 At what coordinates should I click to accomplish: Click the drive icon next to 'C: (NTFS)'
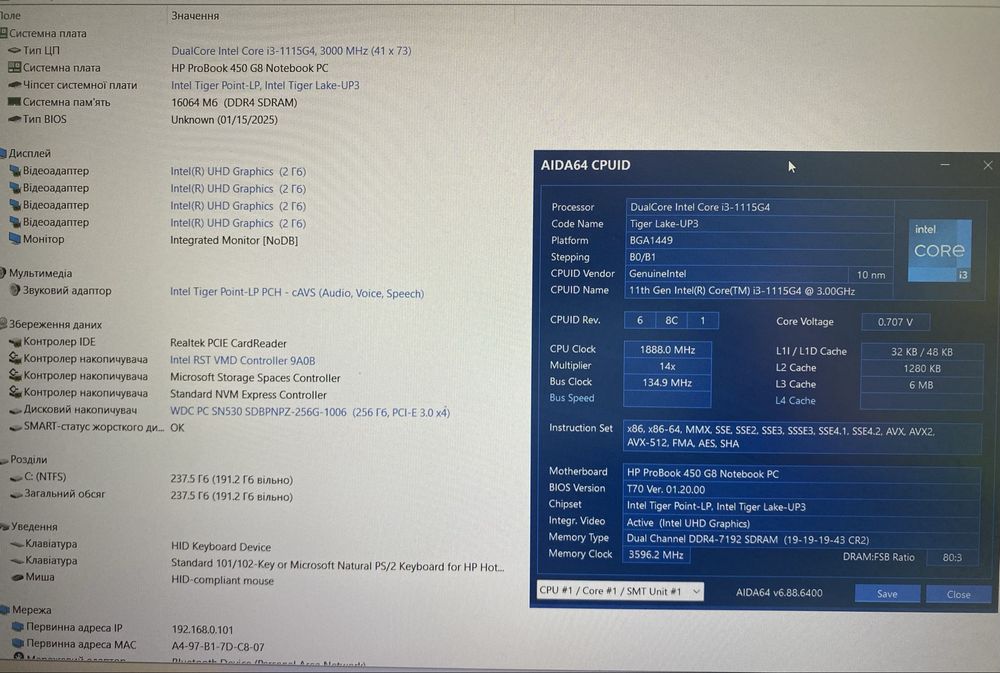[17, 477]
